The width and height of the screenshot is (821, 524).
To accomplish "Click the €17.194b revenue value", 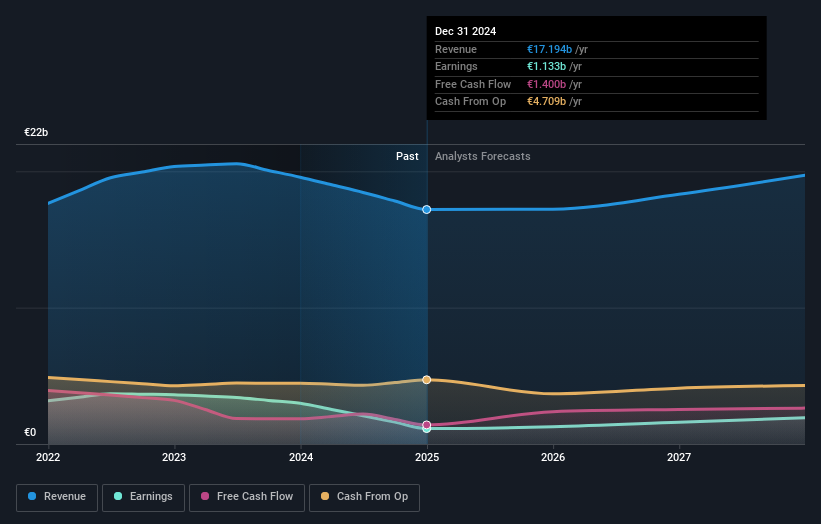I will (x=549, y=49).
